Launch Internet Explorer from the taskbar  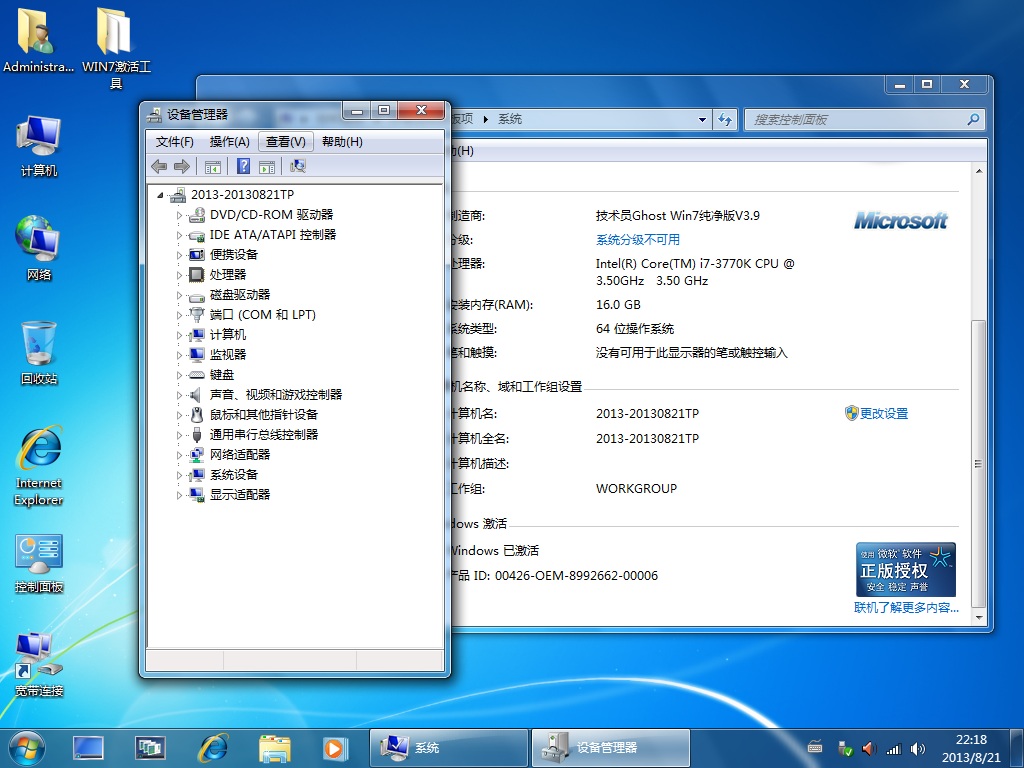pos(214,748)
